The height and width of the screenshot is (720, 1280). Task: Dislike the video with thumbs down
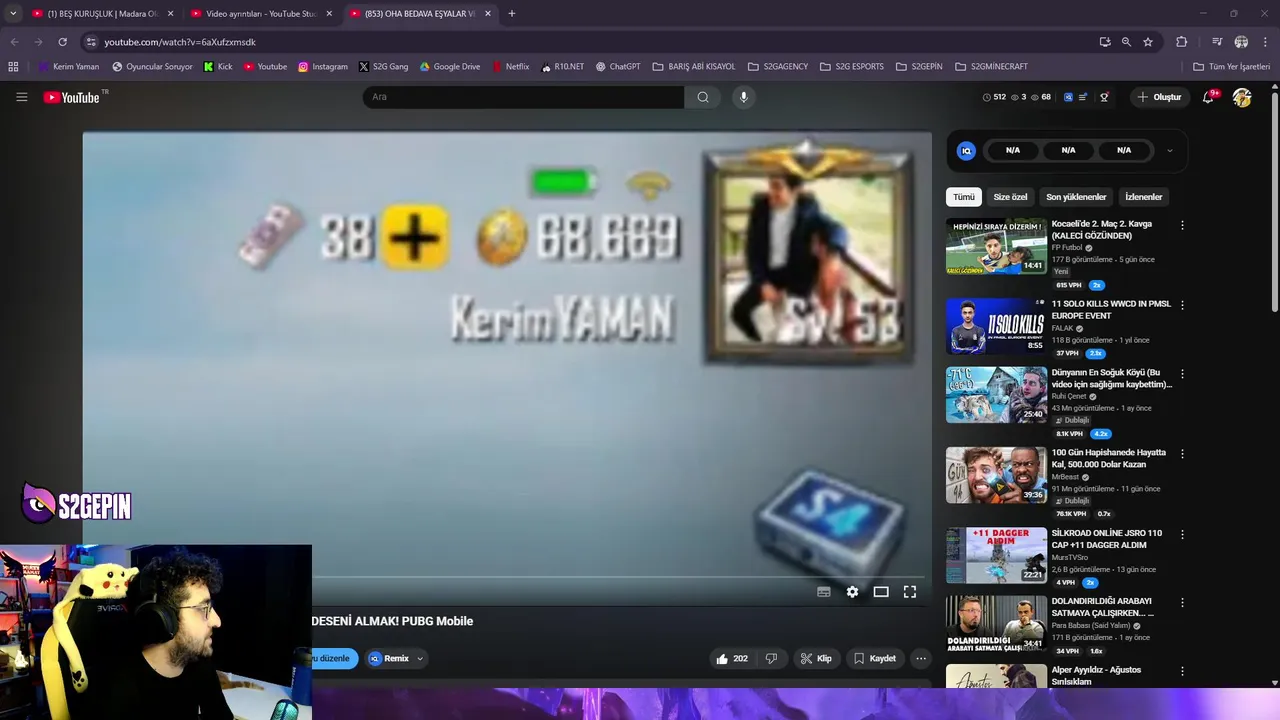[771, 658]
